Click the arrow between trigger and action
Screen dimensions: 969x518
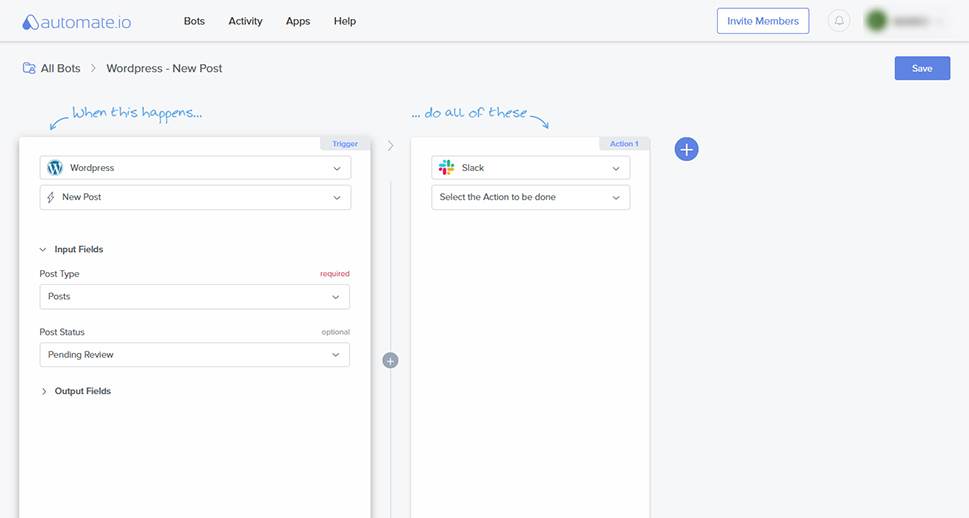click(391, 146)
